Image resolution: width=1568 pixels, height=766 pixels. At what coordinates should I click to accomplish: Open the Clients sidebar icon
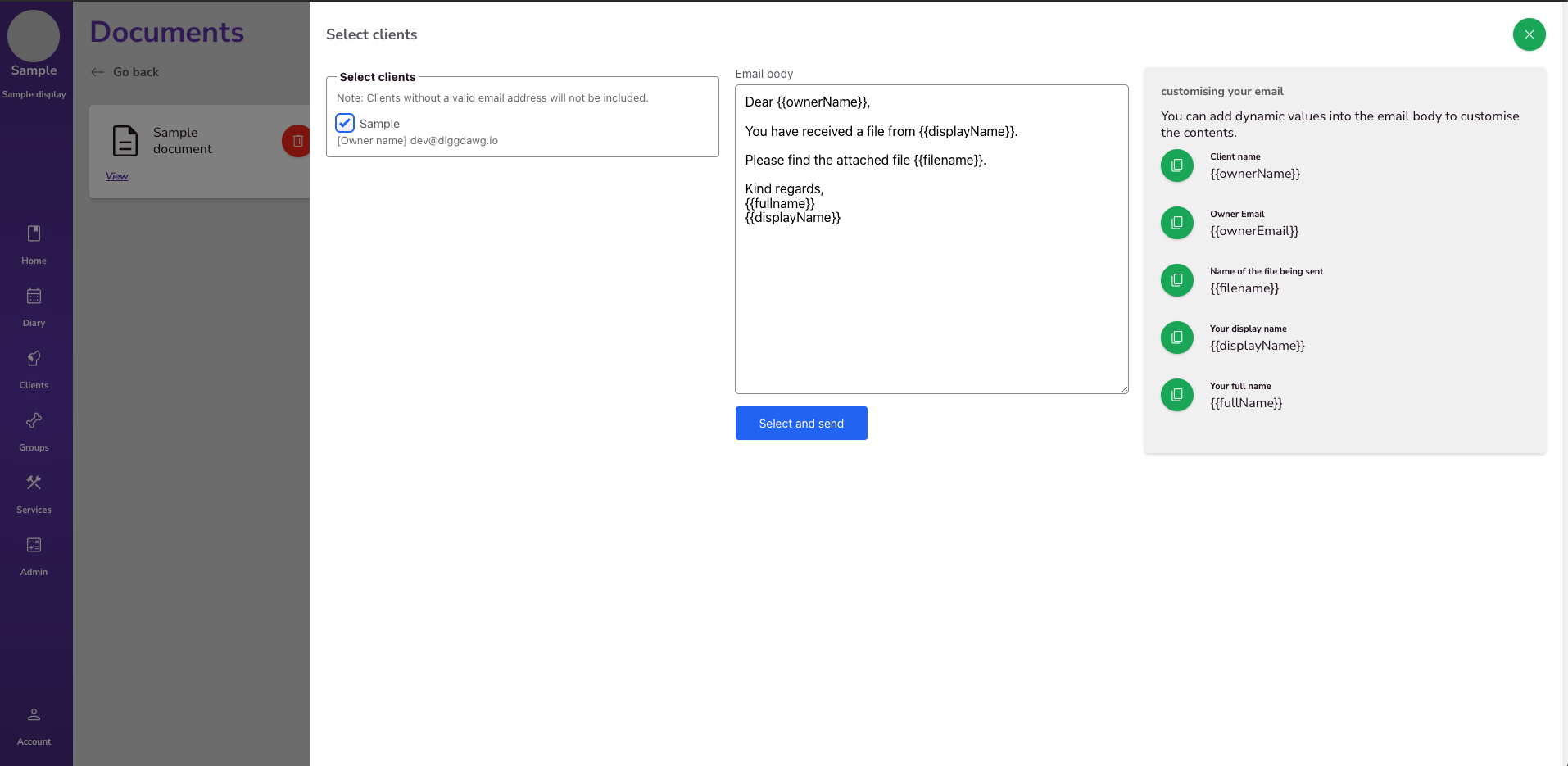(x=34, y=359)
